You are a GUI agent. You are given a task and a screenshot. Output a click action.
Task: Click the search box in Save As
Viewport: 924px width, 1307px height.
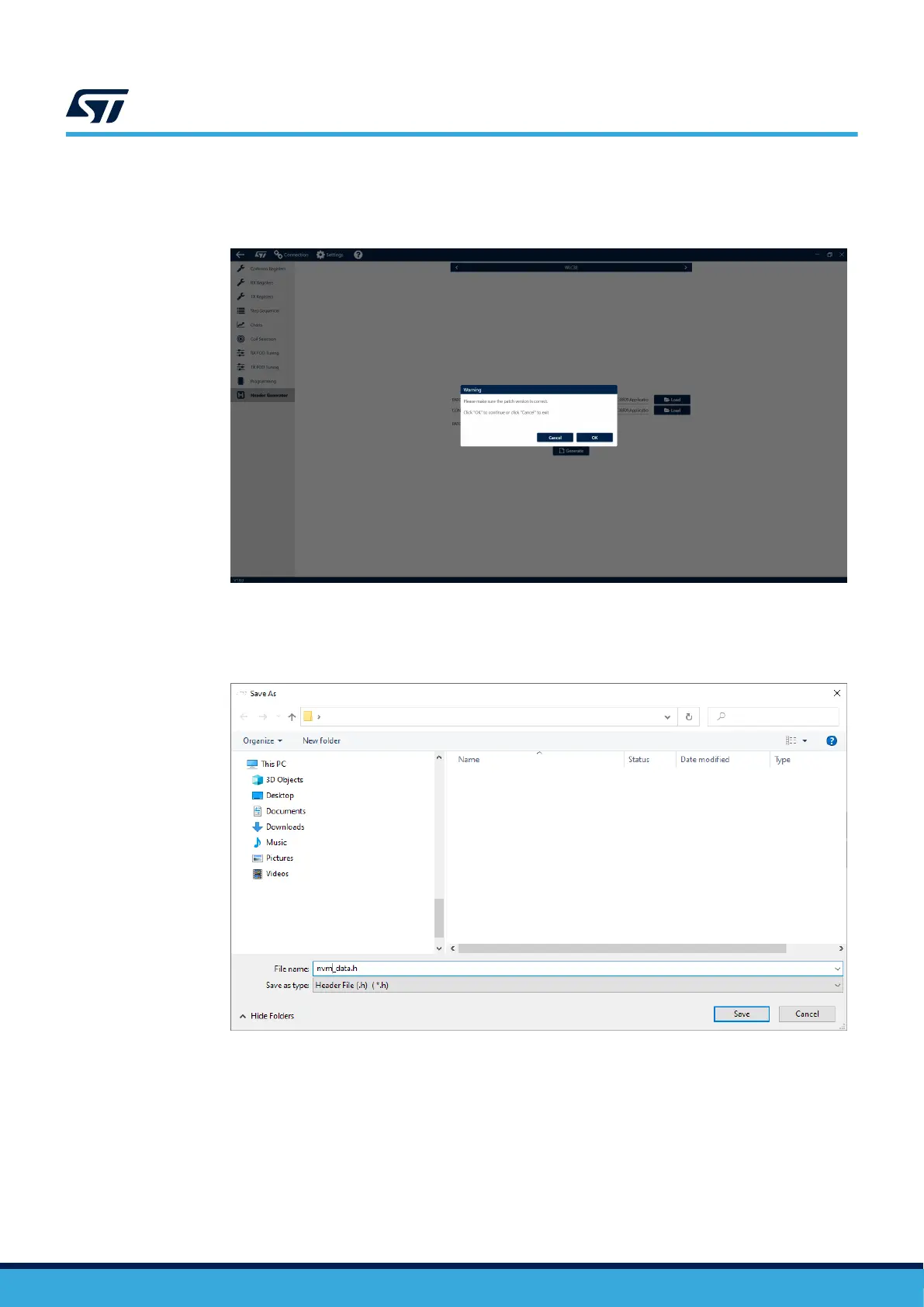click(x=773, y=716)
